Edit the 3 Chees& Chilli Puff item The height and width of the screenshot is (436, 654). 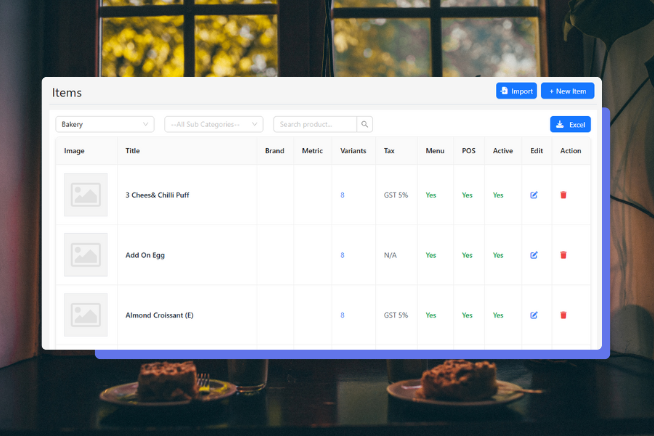coord(534,195)
